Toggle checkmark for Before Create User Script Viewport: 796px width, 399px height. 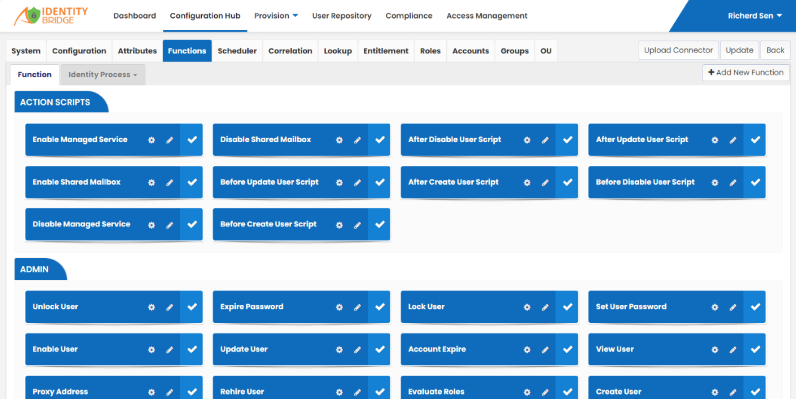tap(380, 224)
